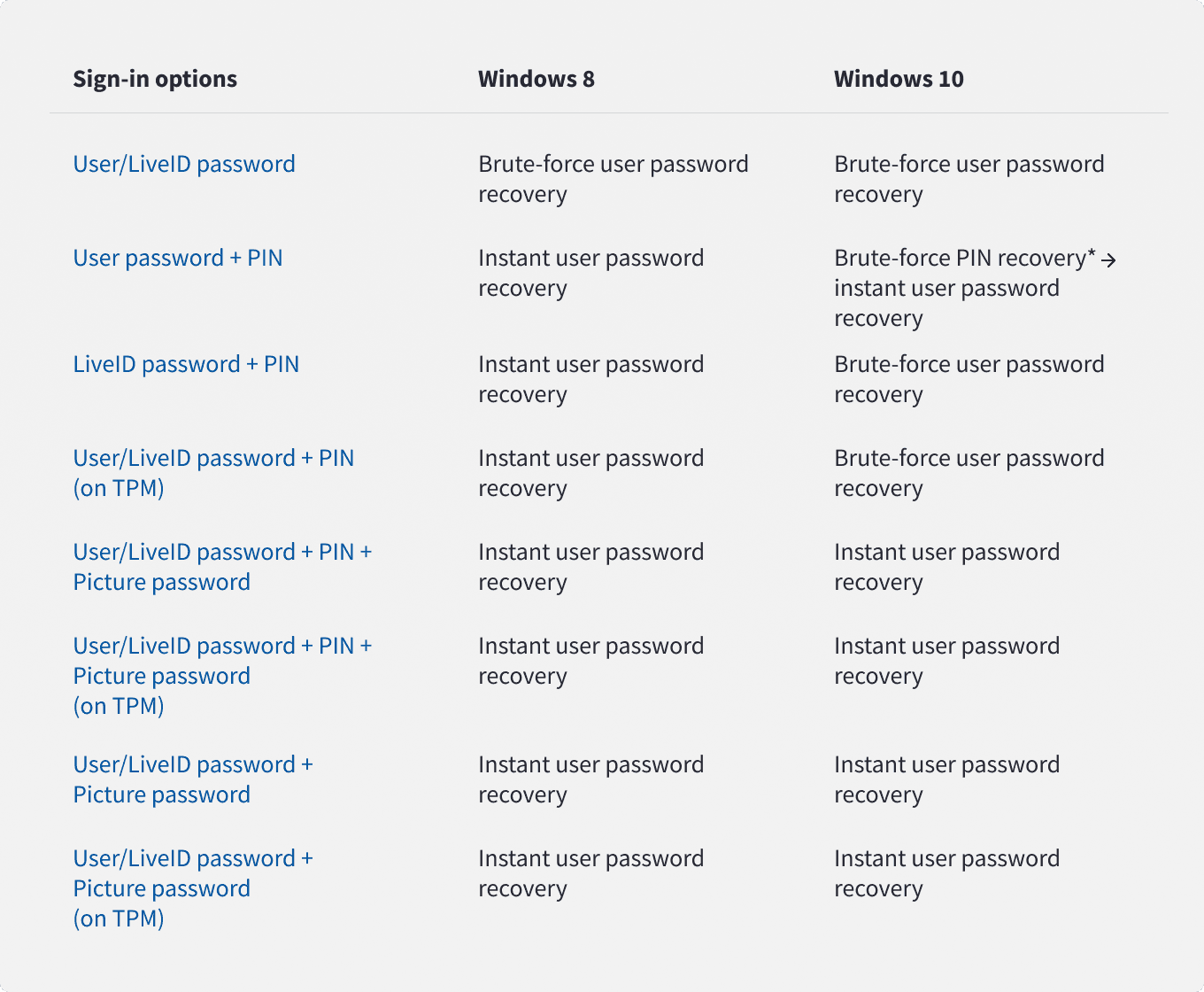This screenshot has height=992, width=1204.
Task: Click the Sign-in options column header
Action: click(x=155, y=79)
